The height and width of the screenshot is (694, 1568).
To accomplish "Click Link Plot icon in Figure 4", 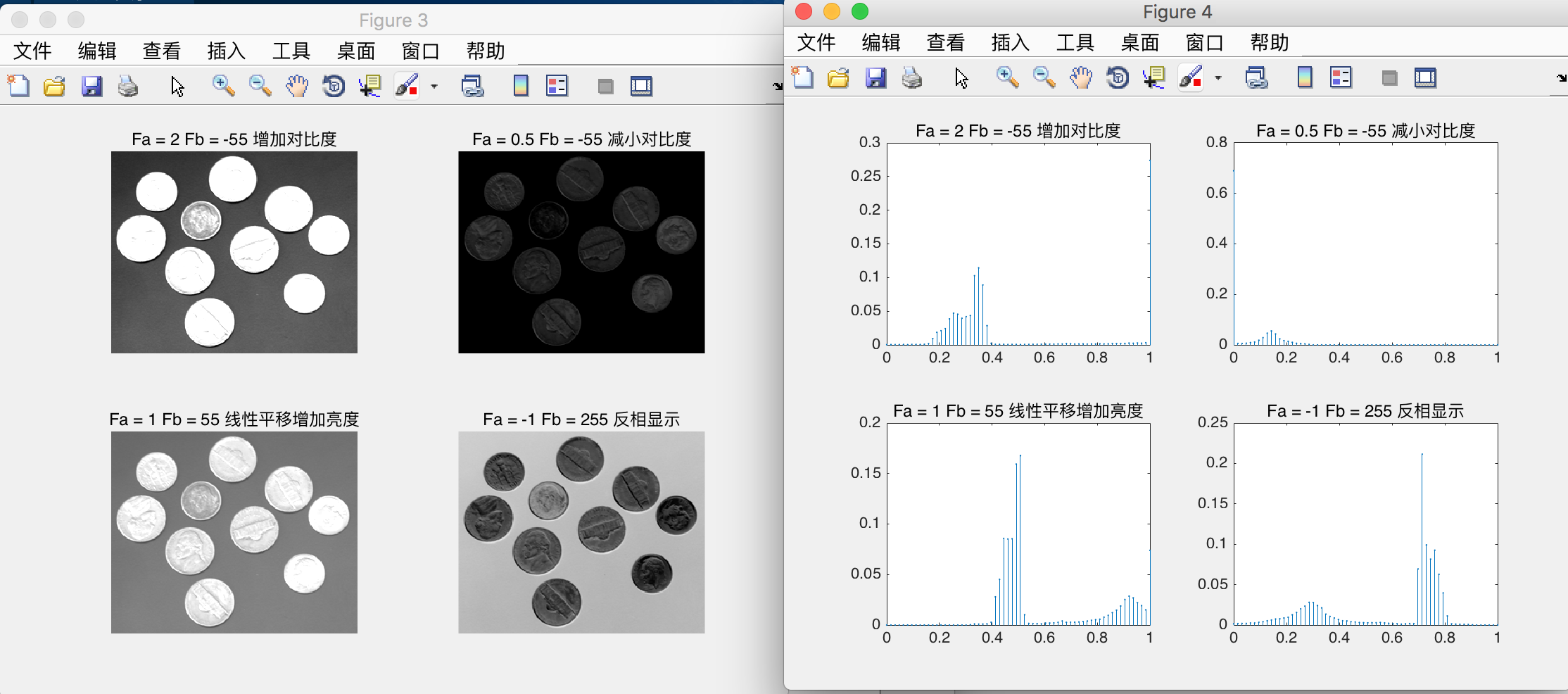I will [1256, 77].
